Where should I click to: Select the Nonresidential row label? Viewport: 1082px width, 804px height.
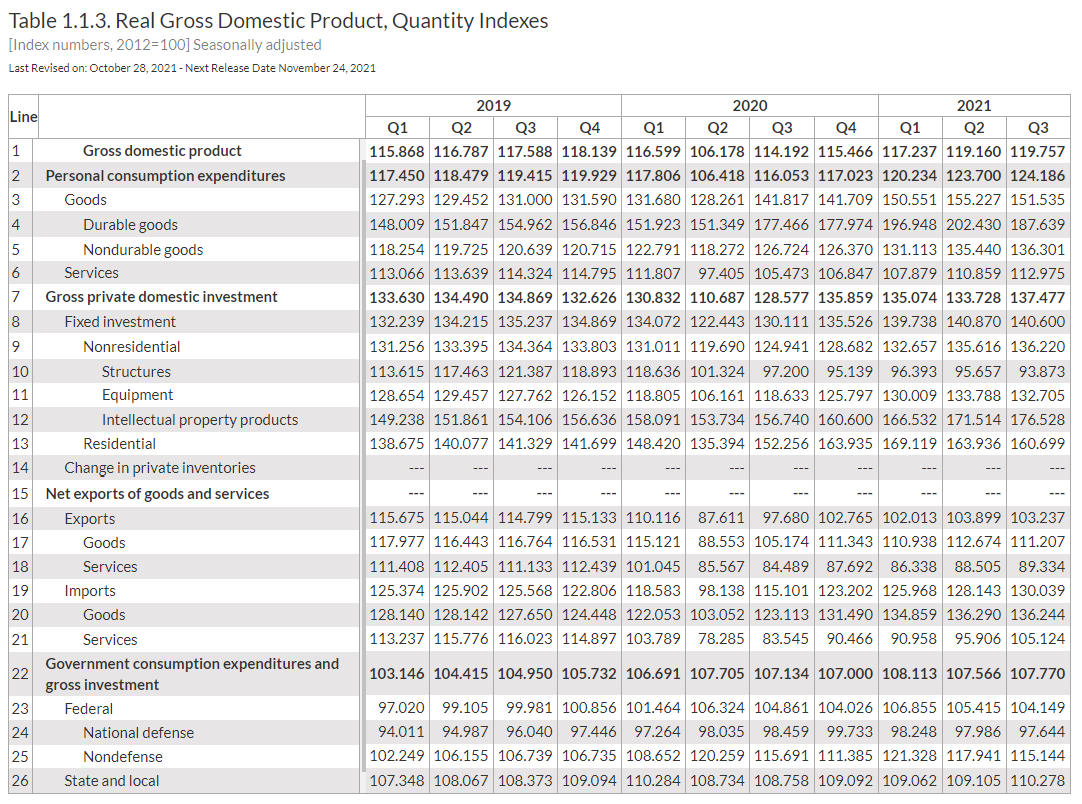tap(132, 347)
